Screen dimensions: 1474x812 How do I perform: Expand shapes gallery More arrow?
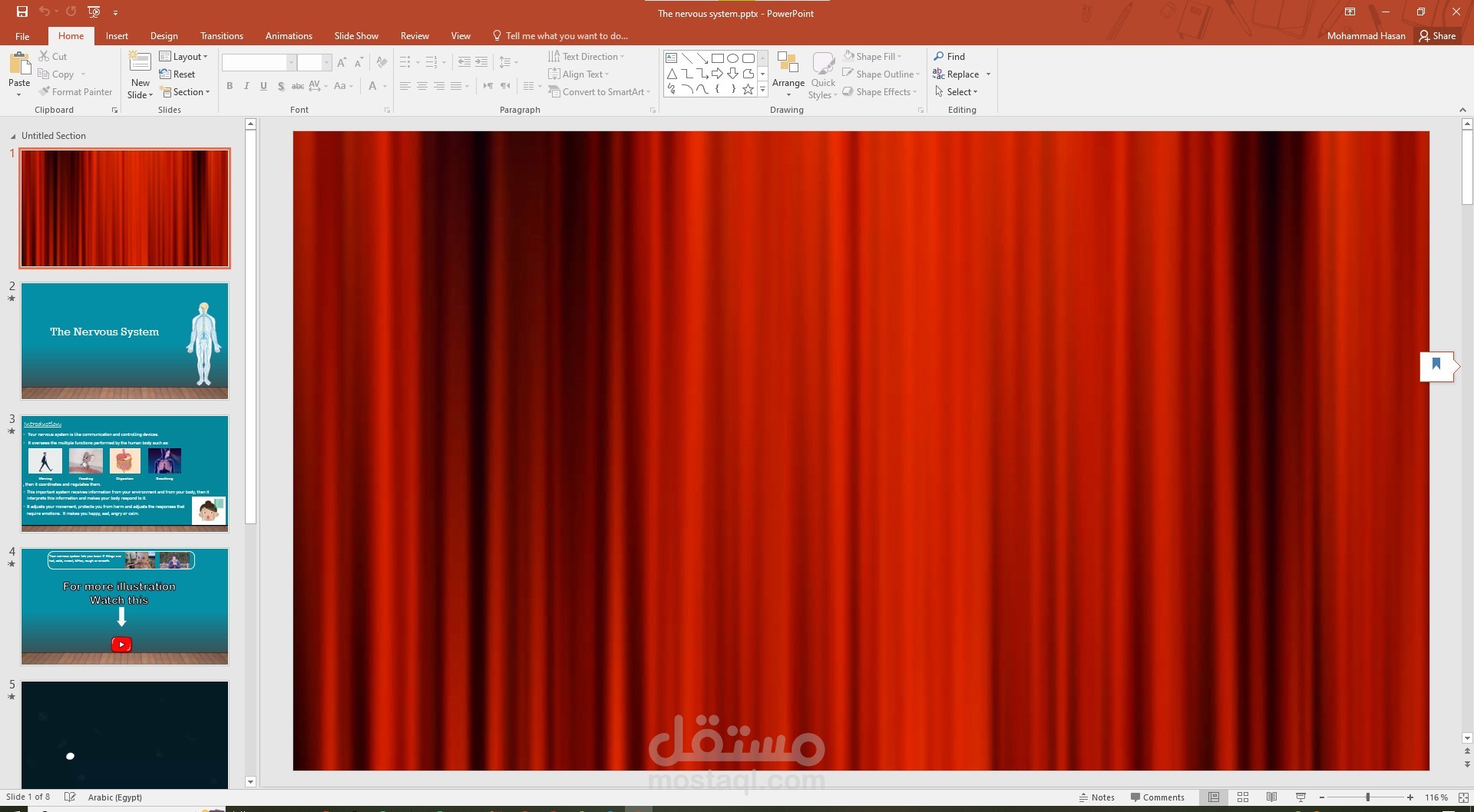coord(762,90)
